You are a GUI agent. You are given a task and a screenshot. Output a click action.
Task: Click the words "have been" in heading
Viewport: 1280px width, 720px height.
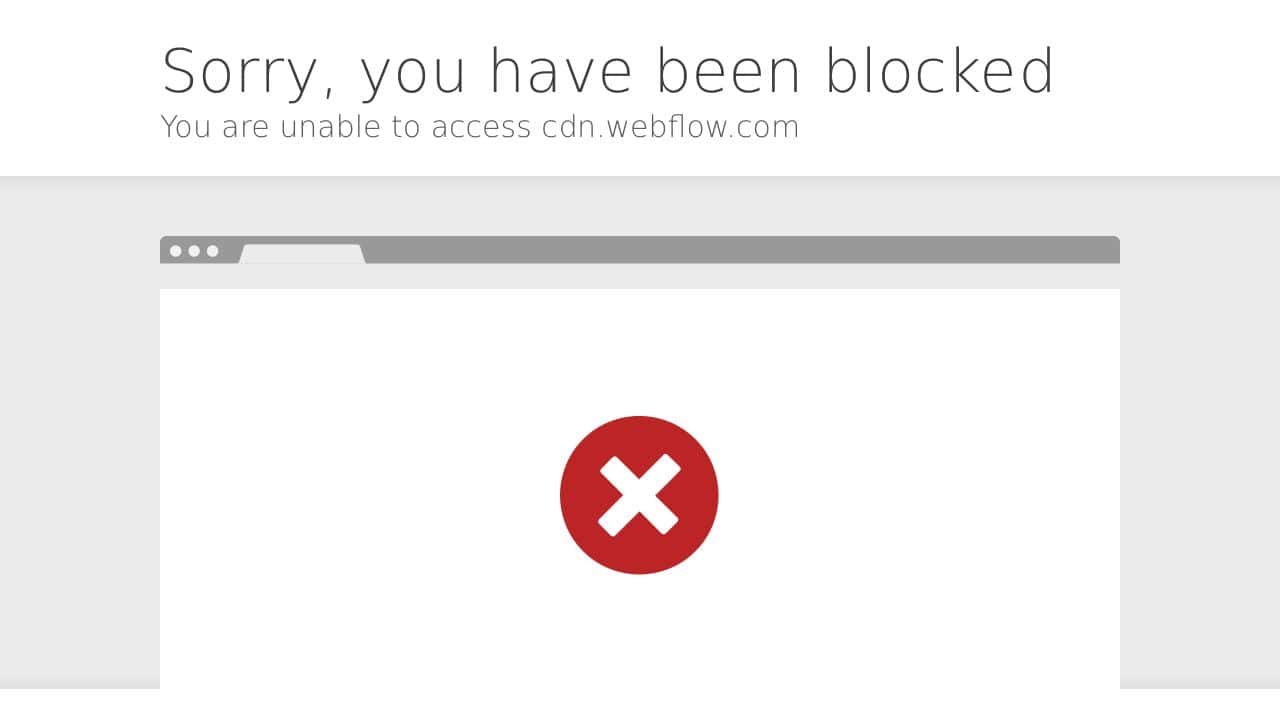click(645, 70)
